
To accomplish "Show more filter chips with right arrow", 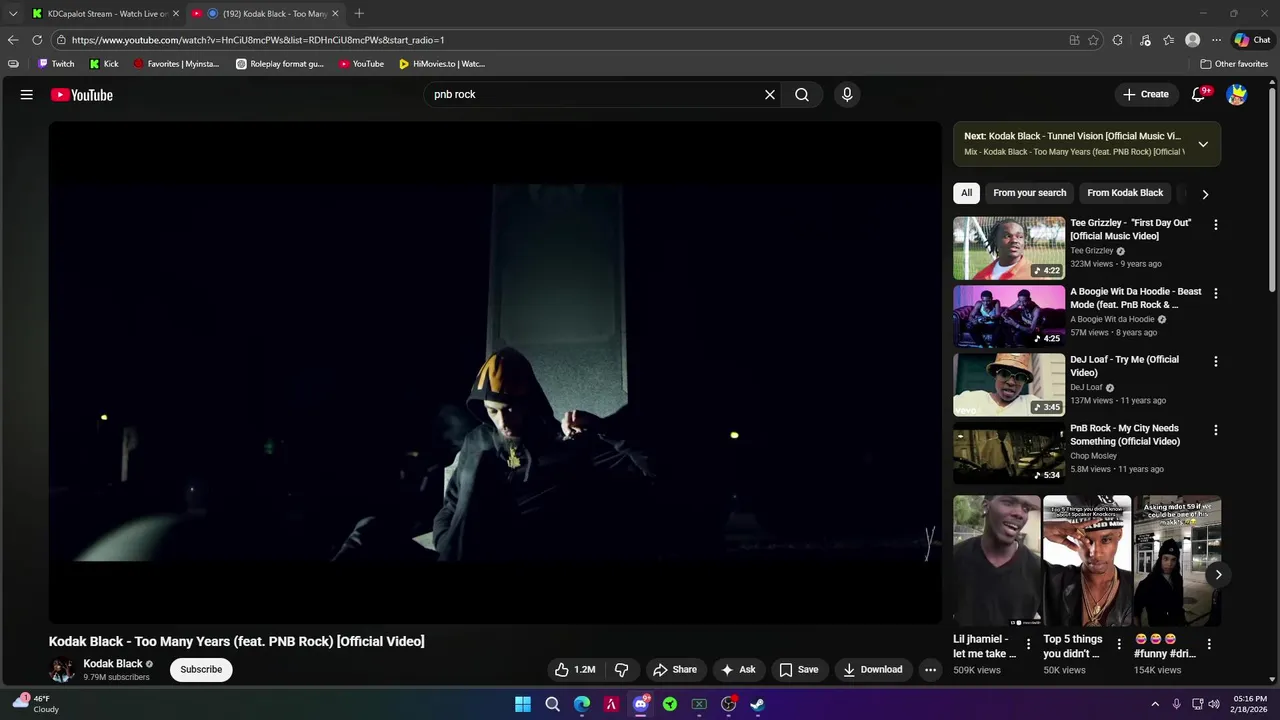I will (x=1205, y=194).
